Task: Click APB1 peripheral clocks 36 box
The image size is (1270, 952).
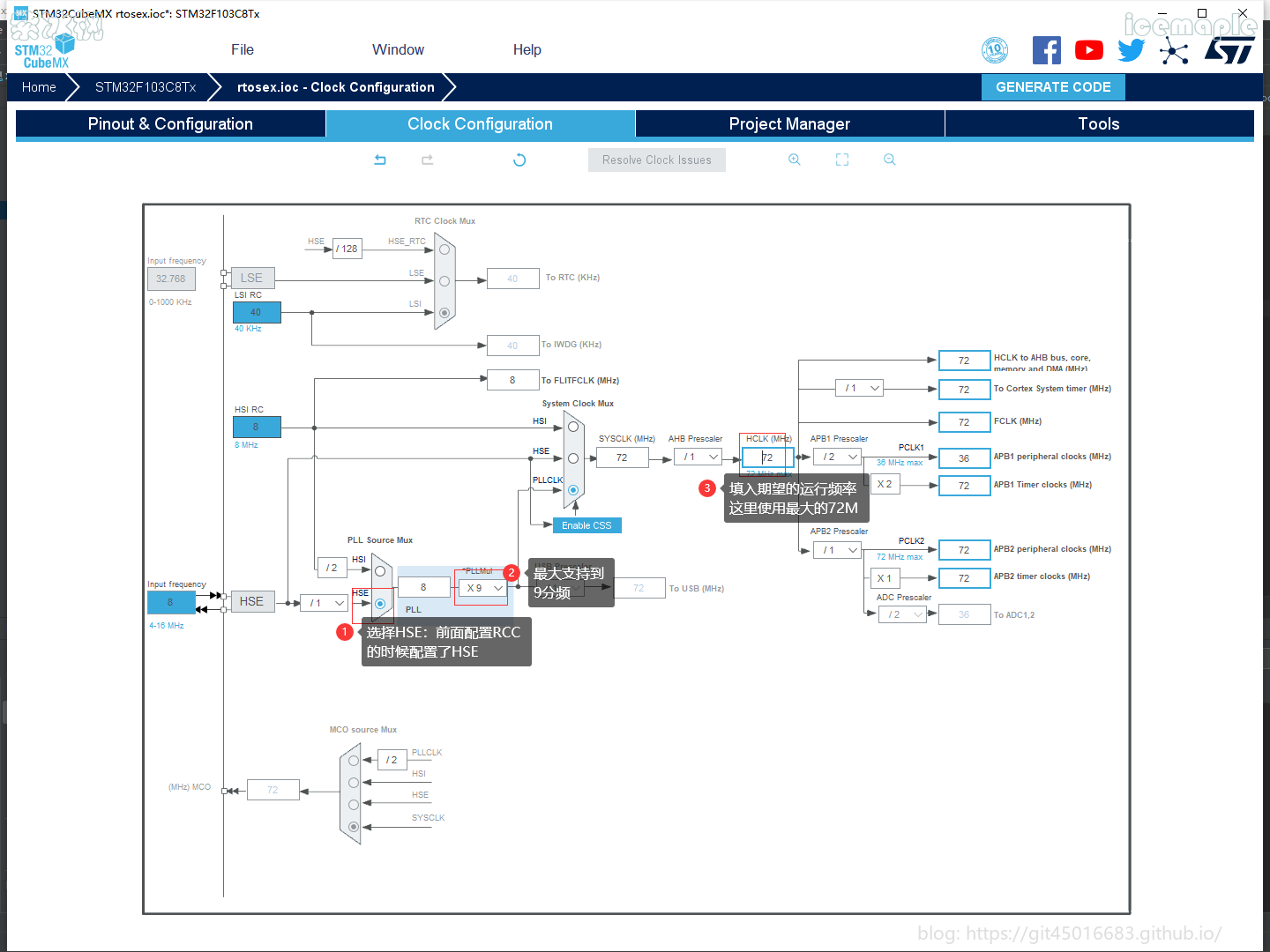Action: [x=964, y=458]
